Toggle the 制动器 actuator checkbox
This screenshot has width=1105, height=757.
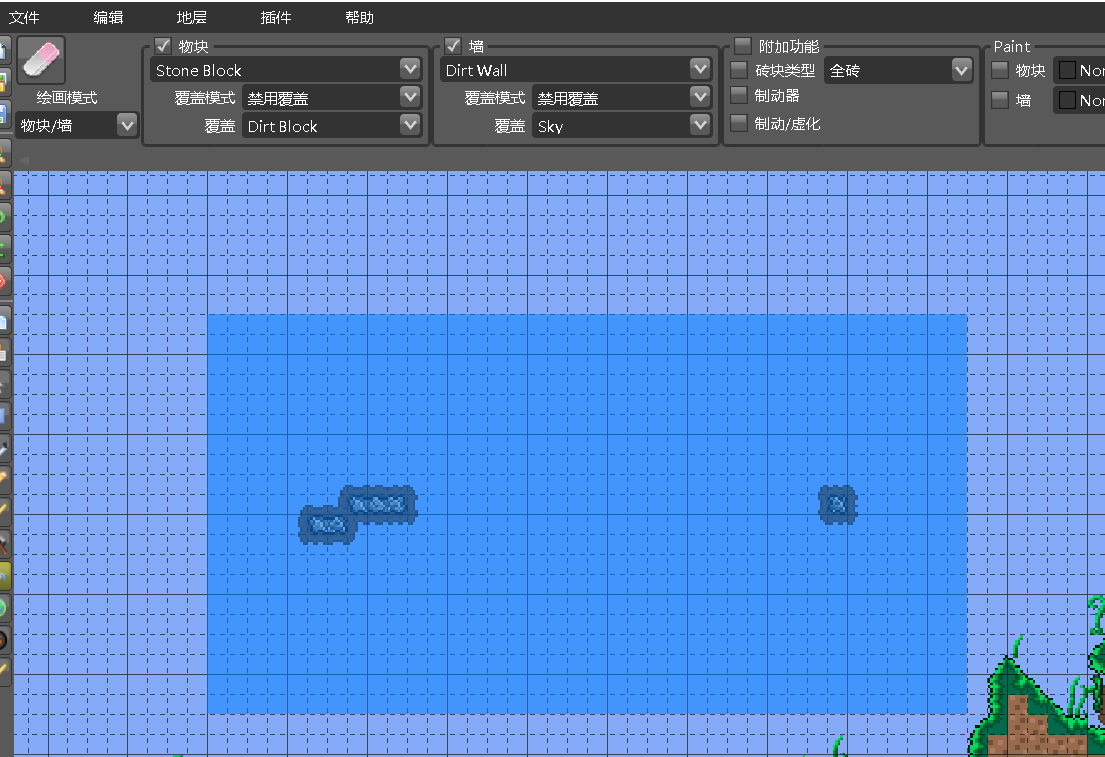739,95
